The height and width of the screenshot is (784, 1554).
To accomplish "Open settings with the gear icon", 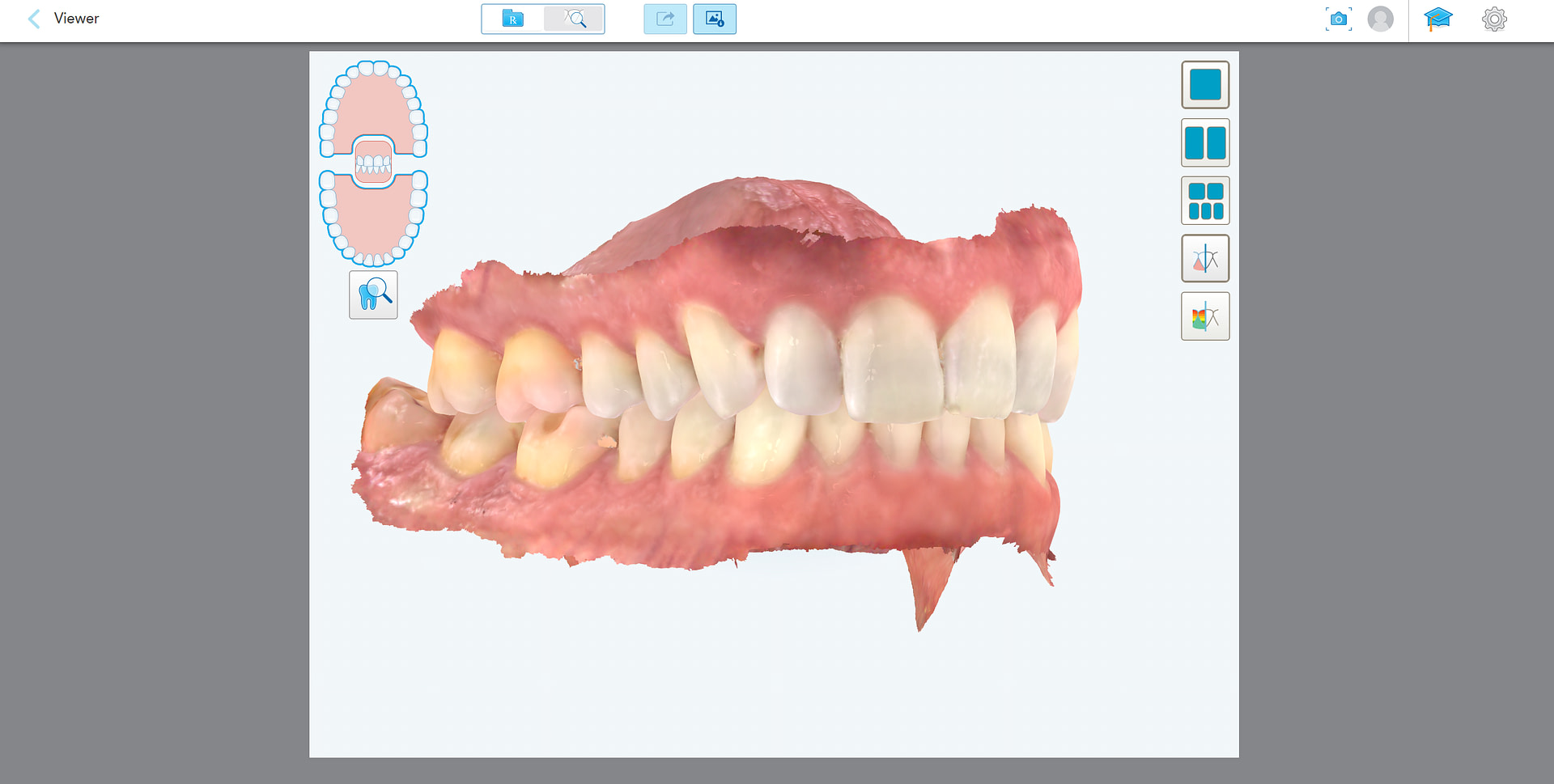I will click(x=1494, y=19).
